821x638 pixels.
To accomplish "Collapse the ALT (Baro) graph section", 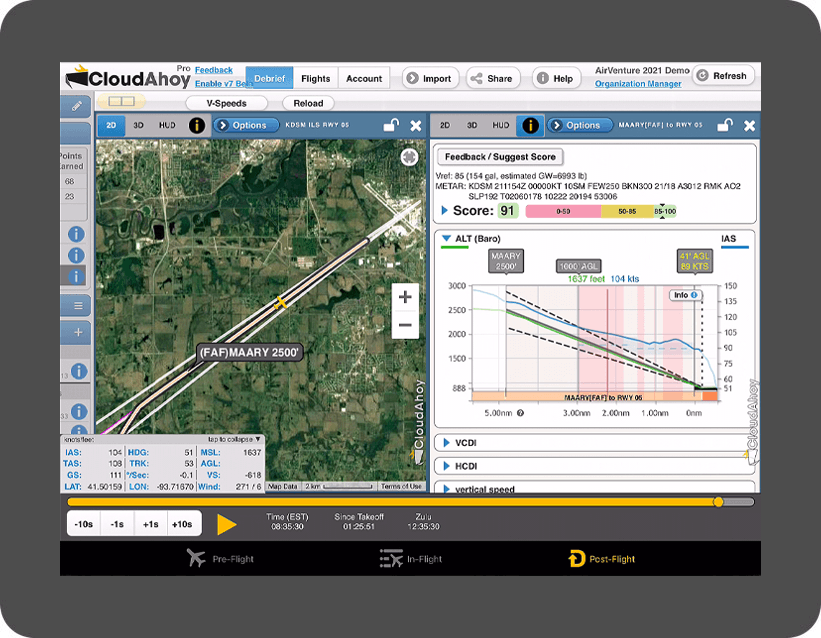I will click(x=447, y=238).
